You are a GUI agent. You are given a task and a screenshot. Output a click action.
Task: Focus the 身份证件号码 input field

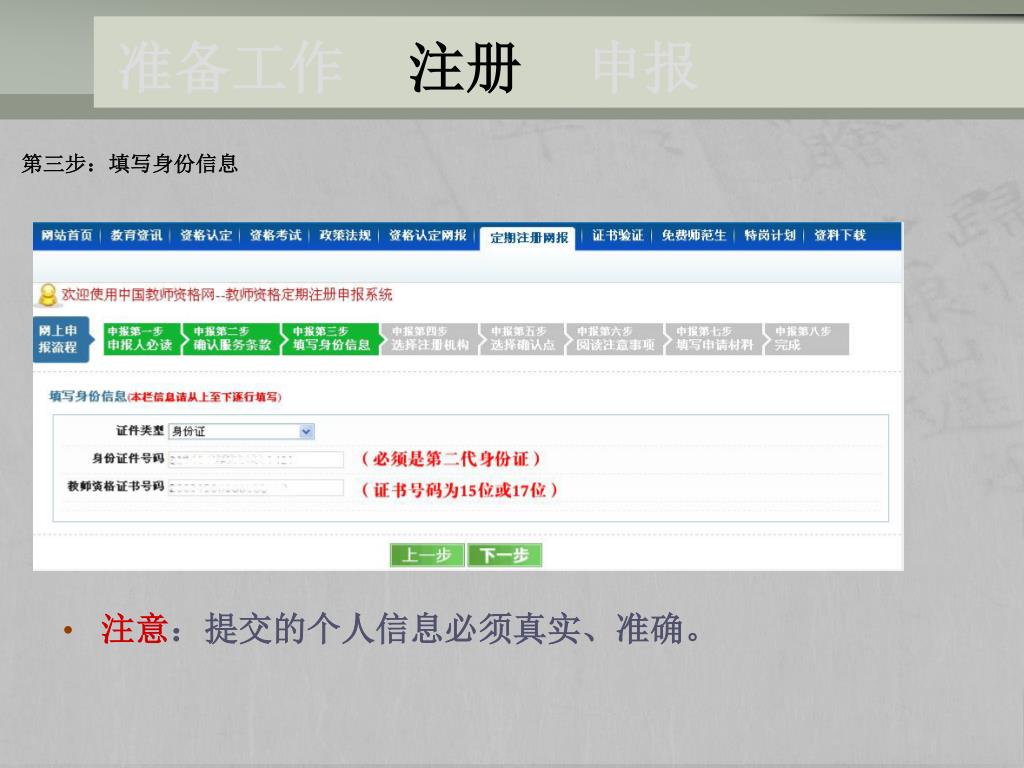tap(256, 459)
